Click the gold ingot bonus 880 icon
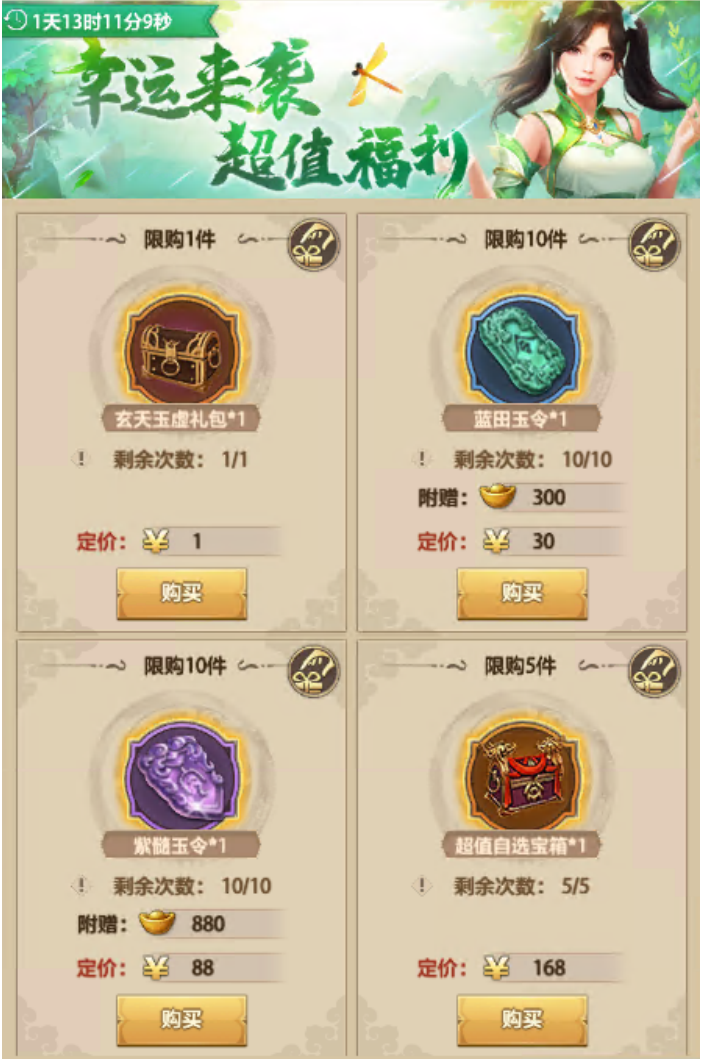 157,923
